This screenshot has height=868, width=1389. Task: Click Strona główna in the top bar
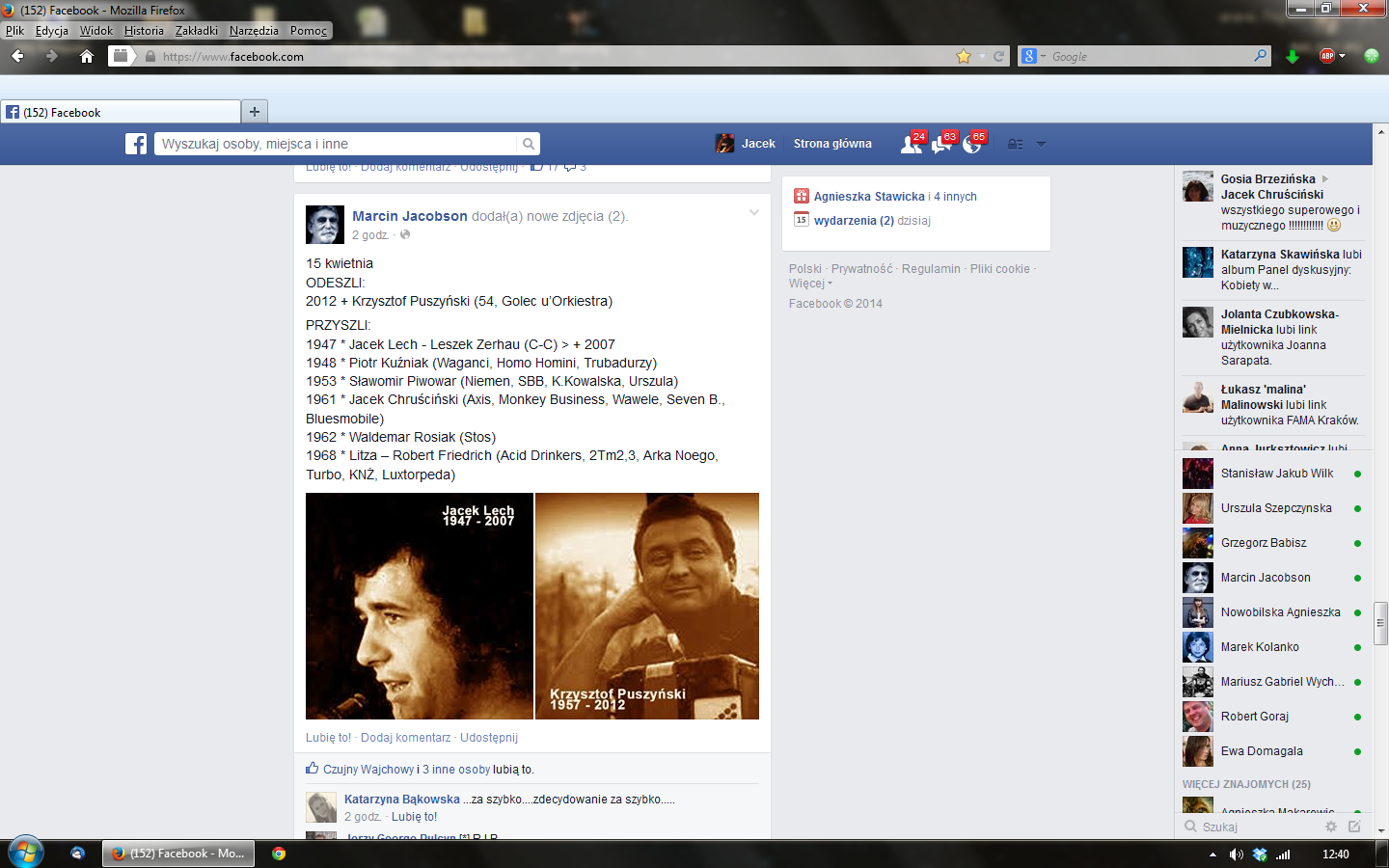pos(832,144)
